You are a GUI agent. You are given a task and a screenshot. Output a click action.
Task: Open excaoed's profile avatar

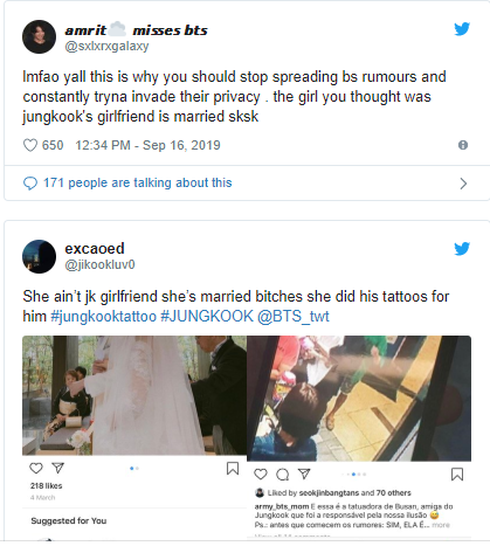(x=39, y=257)
